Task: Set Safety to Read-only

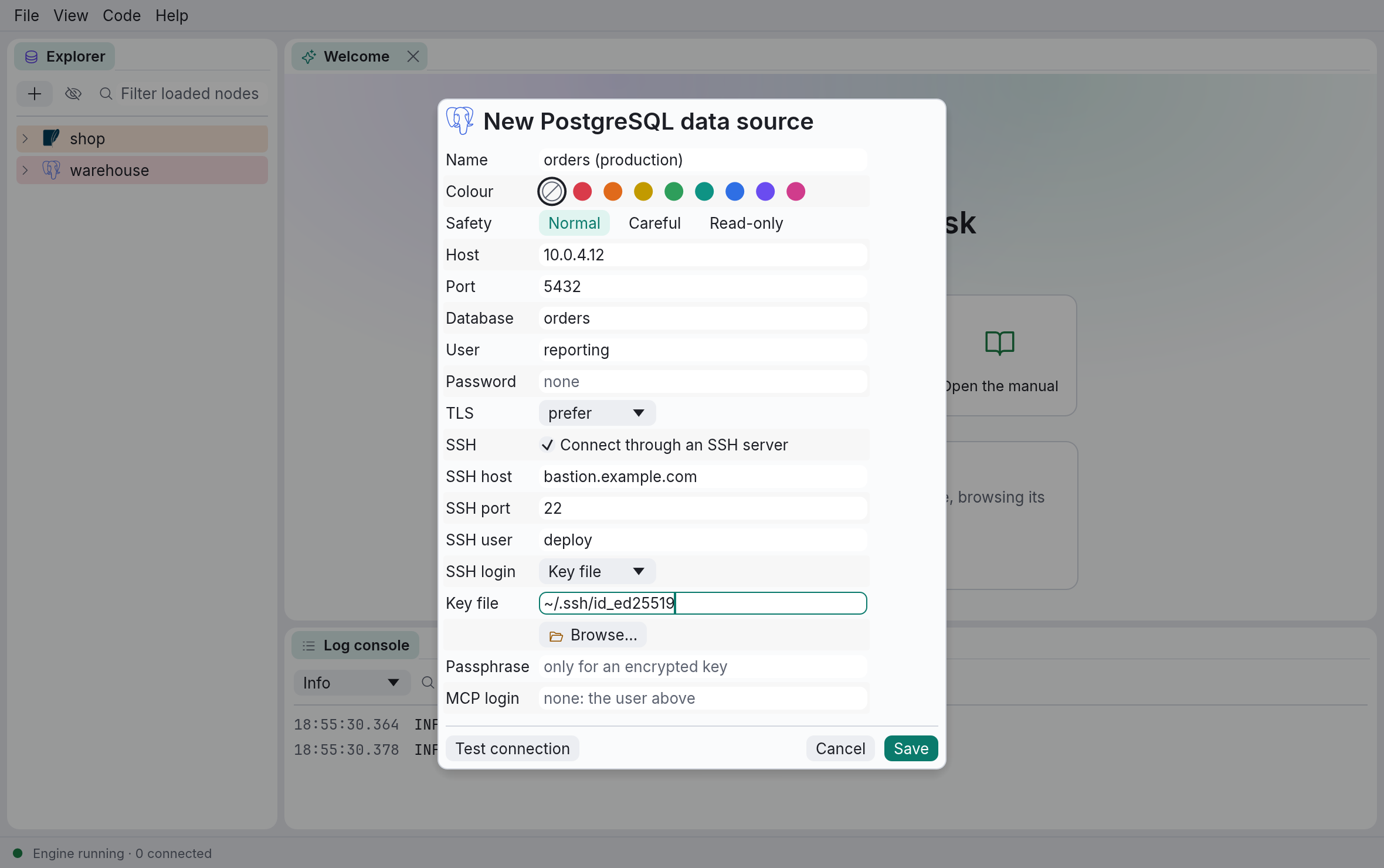Action: [x=746, y=223]
